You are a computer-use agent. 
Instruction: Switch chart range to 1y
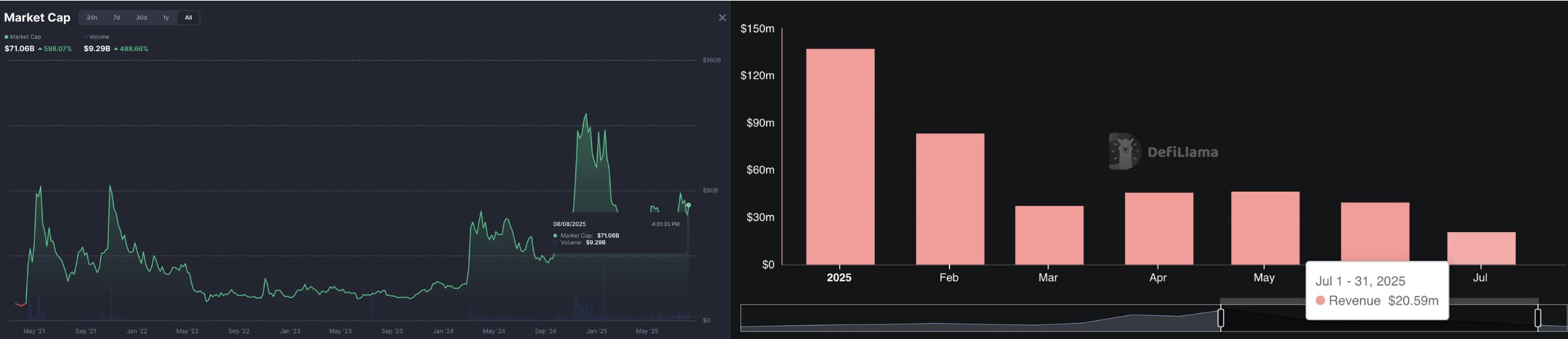click(166, 17)
